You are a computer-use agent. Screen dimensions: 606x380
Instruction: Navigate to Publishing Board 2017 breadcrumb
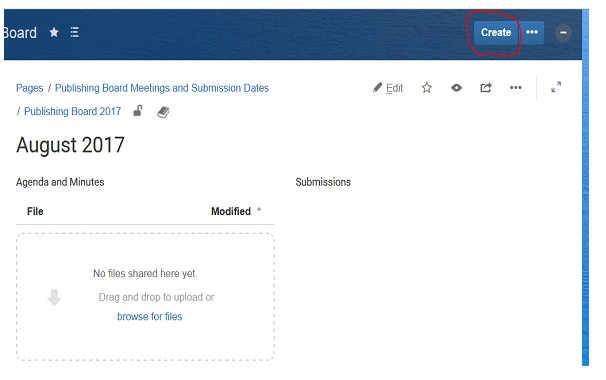(73, 111)
